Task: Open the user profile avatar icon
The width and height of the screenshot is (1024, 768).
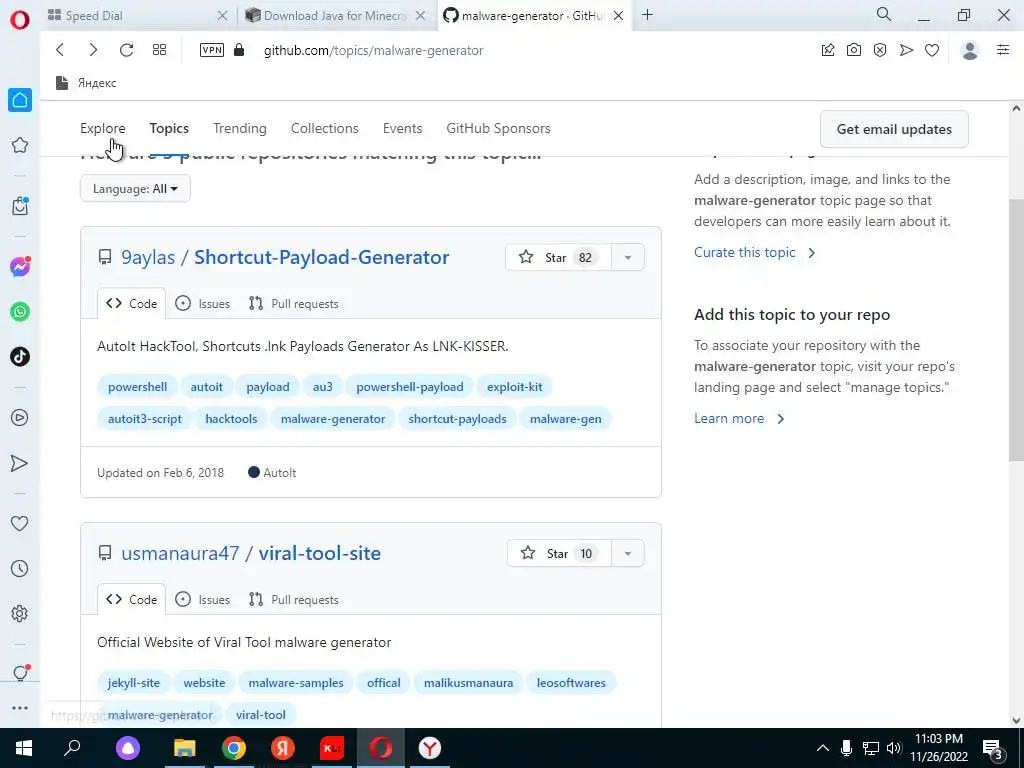Action: pyautogui.click(x=970, y=50)
